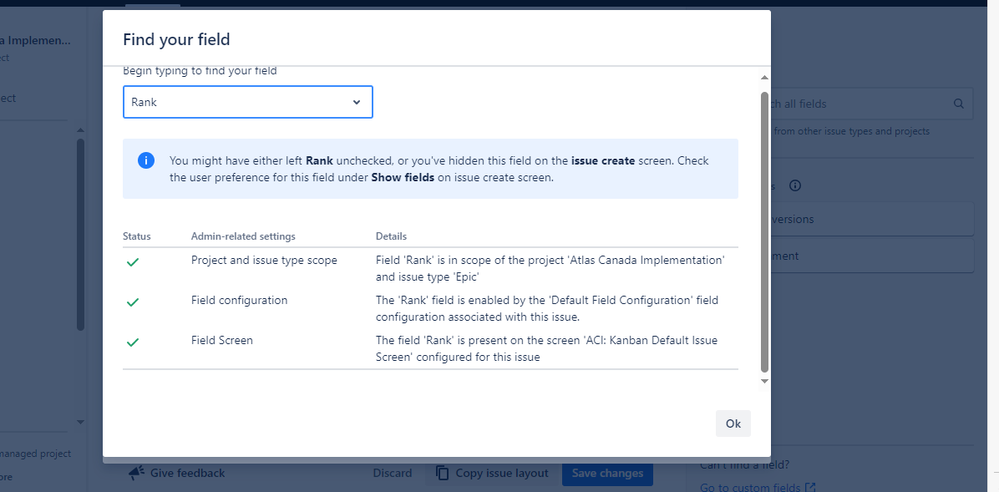
Task: Click the dialog scrollbar up arrow
Action: click(765, 78)
